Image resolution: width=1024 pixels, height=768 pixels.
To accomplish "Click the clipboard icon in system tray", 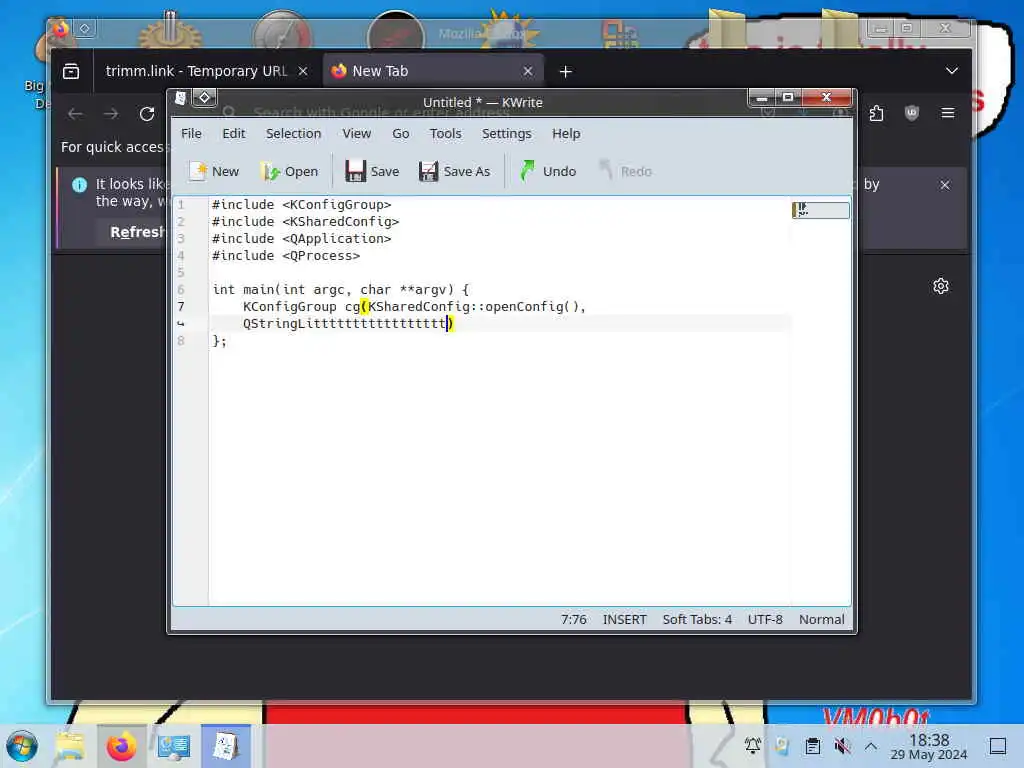I will click(812, 745).
